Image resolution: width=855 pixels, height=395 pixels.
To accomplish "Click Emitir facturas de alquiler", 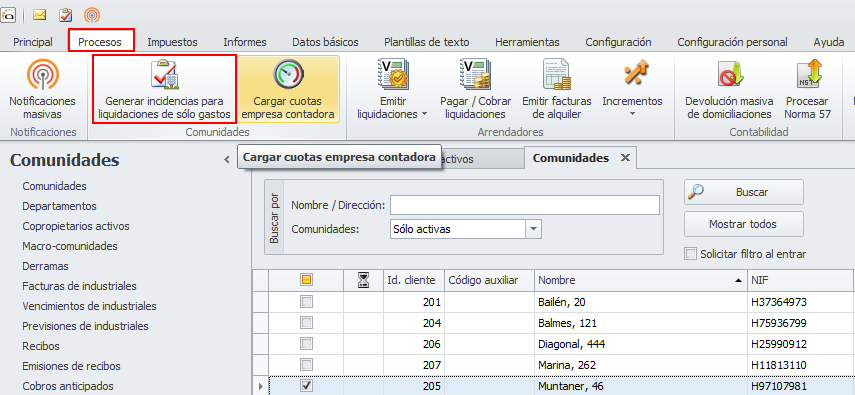I will 557,90.
